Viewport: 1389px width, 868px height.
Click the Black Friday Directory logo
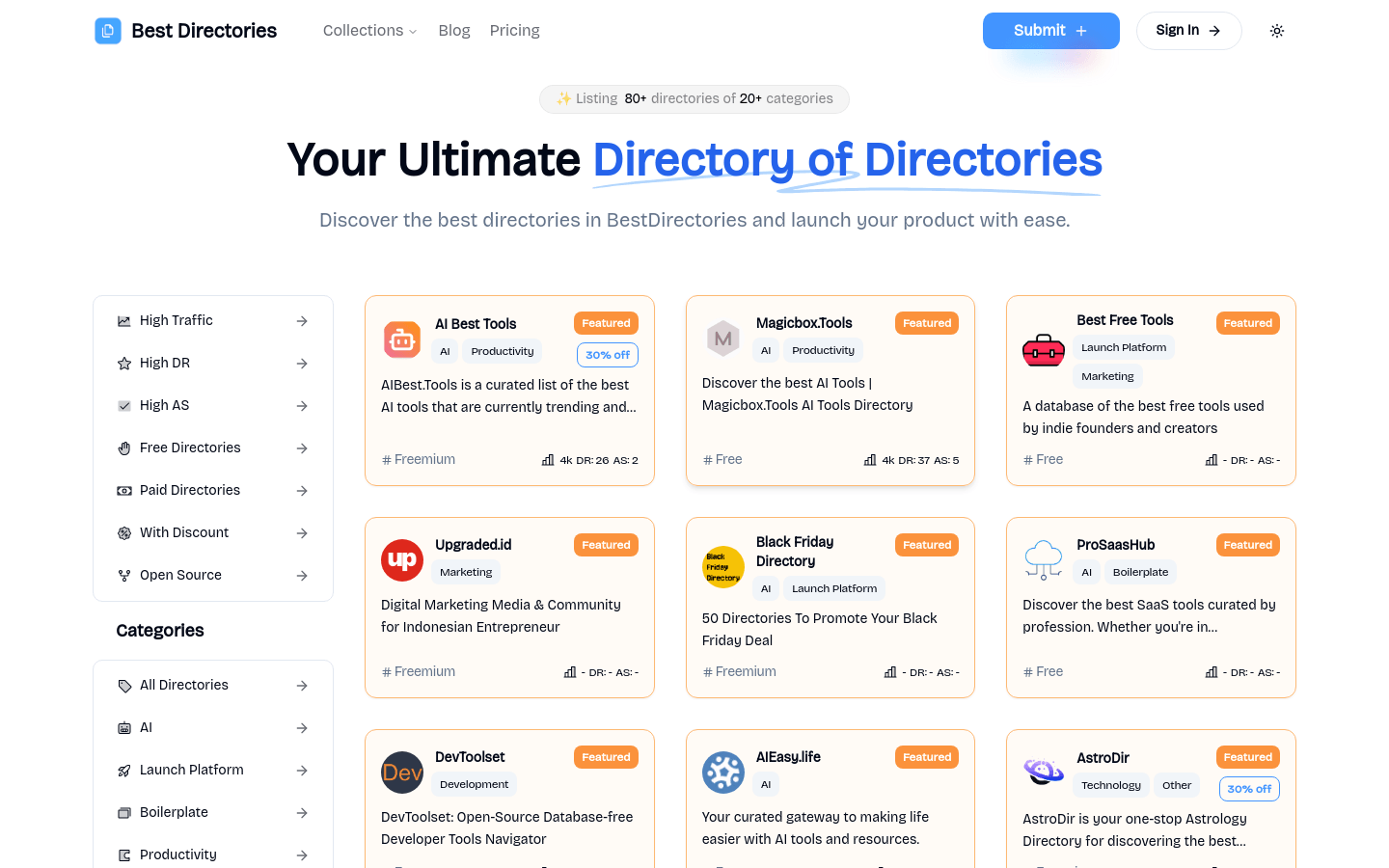(x=723, y=567)
